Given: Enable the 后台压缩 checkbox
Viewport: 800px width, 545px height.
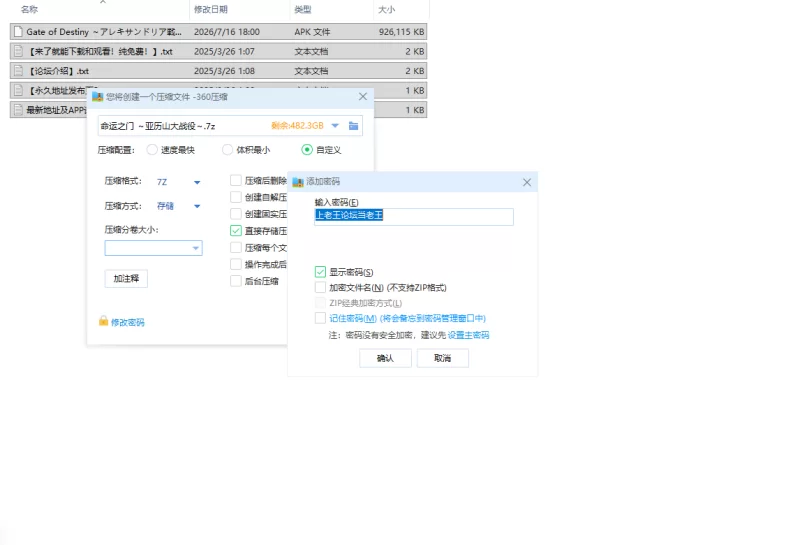Looking at the screenshot, I should [236, 281].
